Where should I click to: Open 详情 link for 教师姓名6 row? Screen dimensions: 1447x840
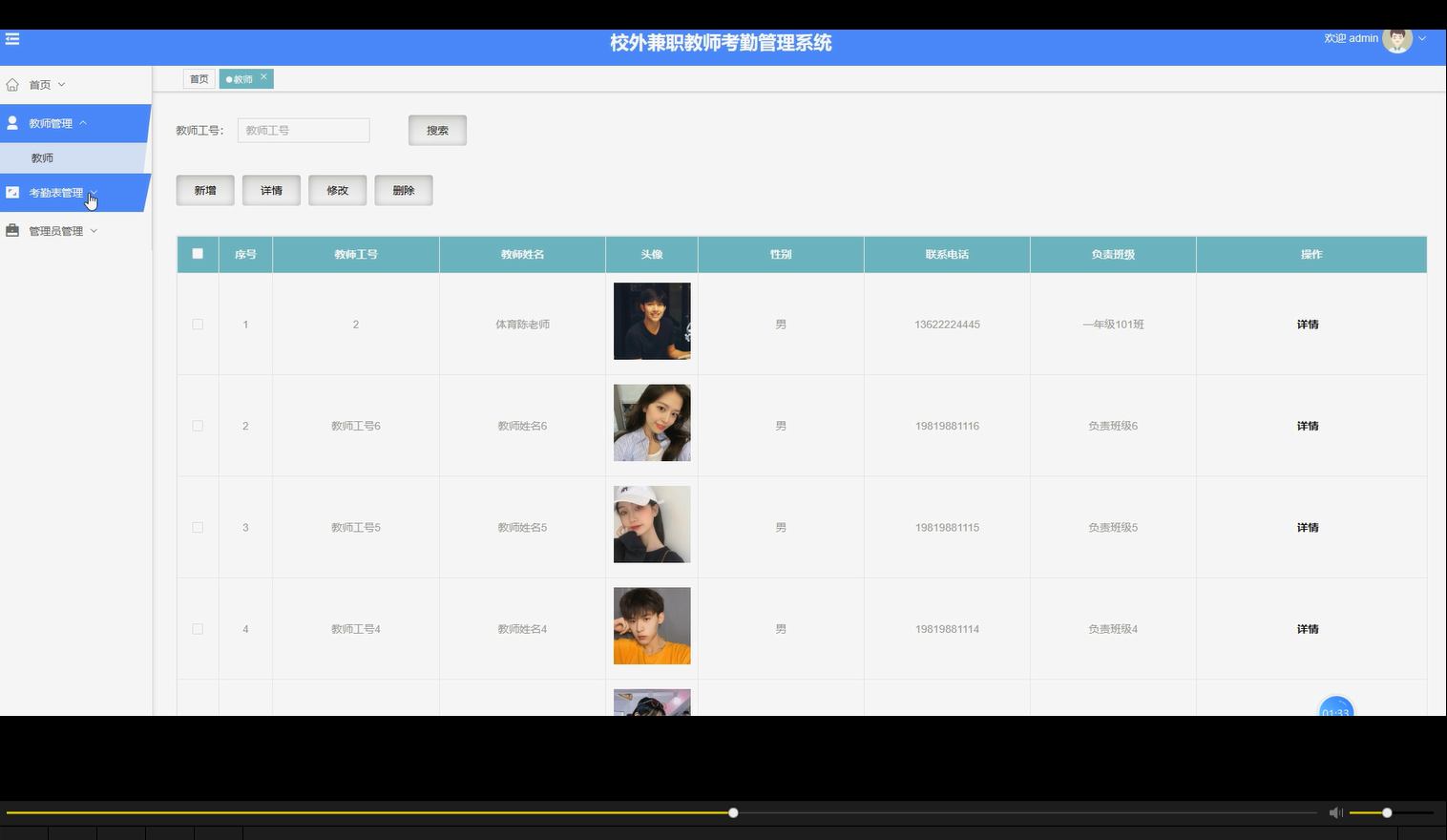point(1308,426)
